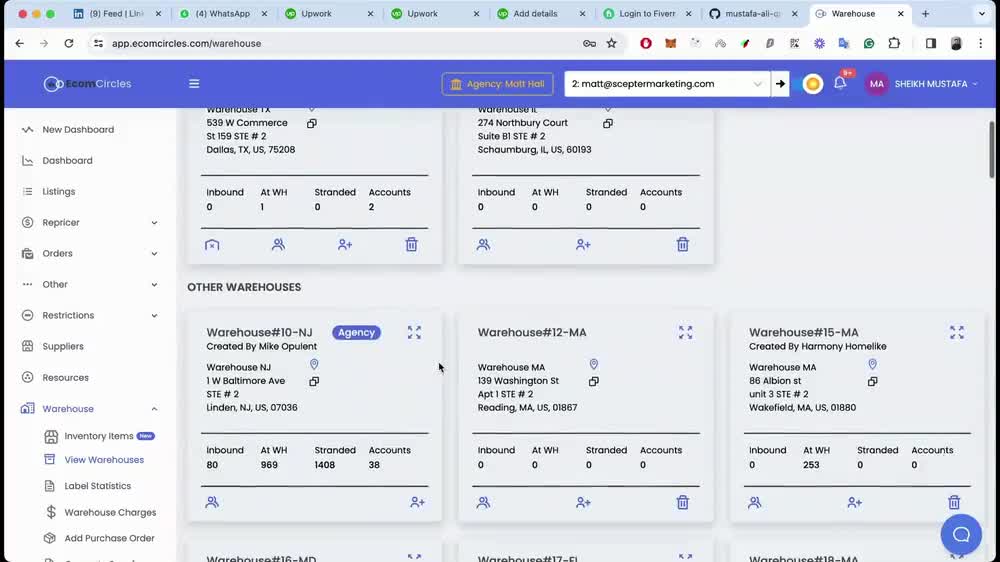This screenshot has width=1000, height=562.
Task: Add user to Warehouse#10-NJ
Action: [417, 503]
